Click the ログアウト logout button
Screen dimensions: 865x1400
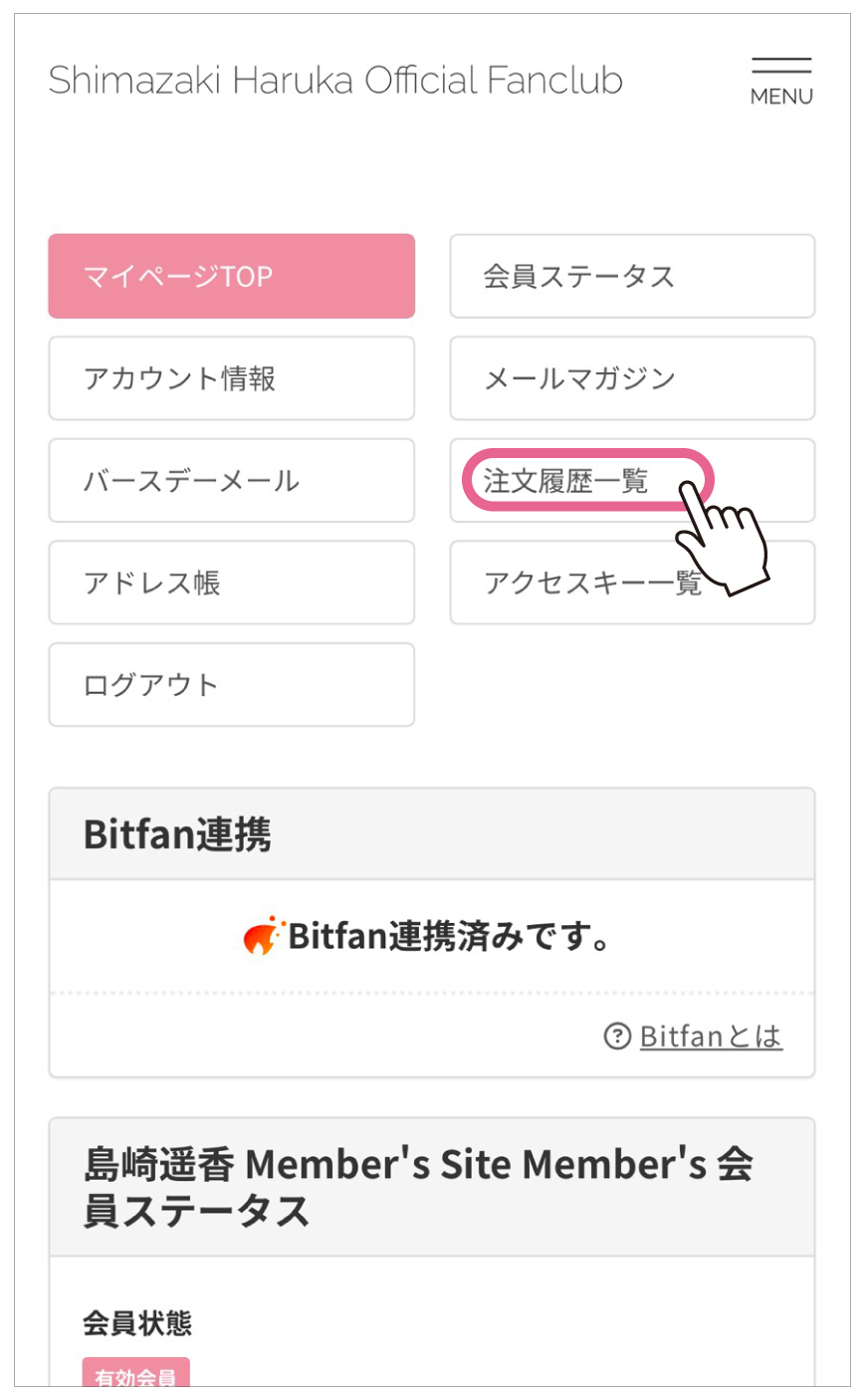(231, 685)
